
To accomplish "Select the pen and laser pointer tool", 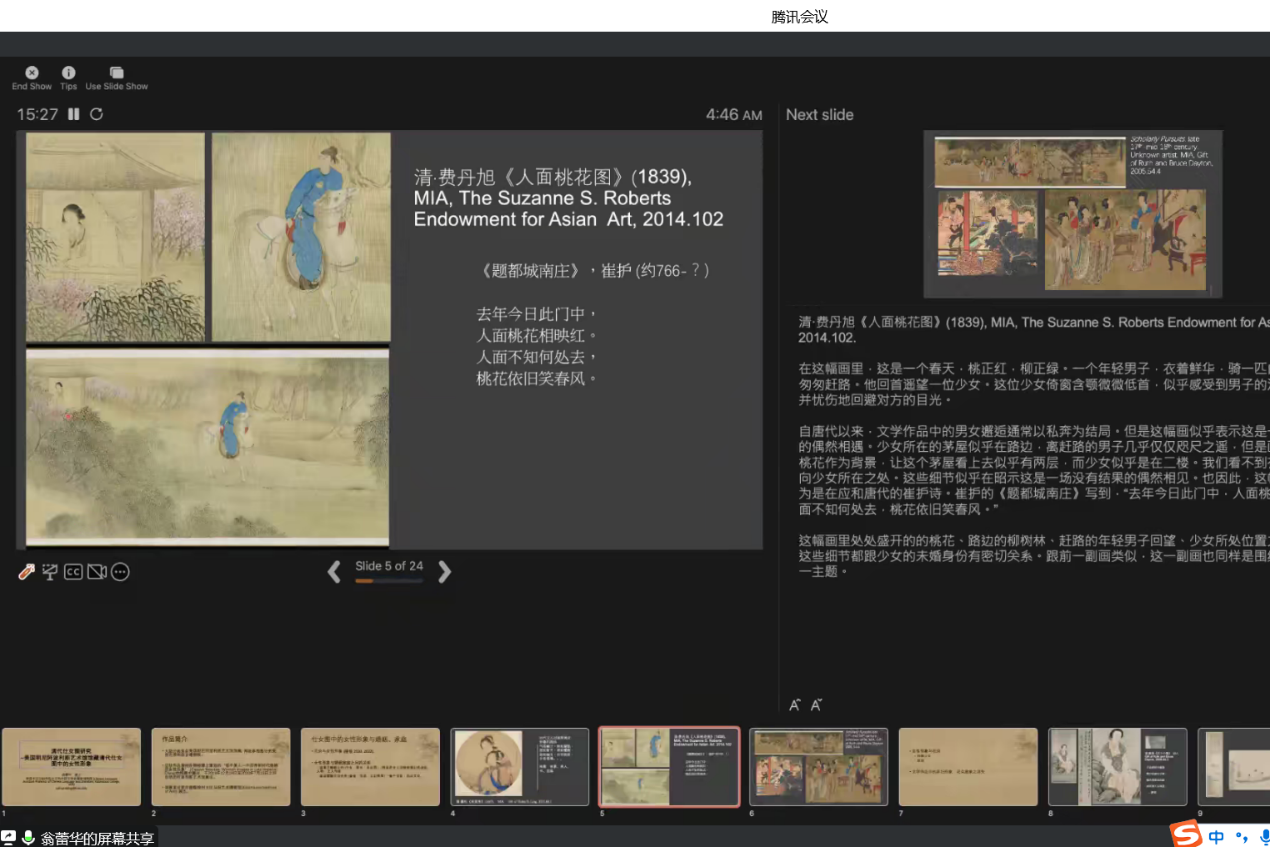I will point(27,572).
